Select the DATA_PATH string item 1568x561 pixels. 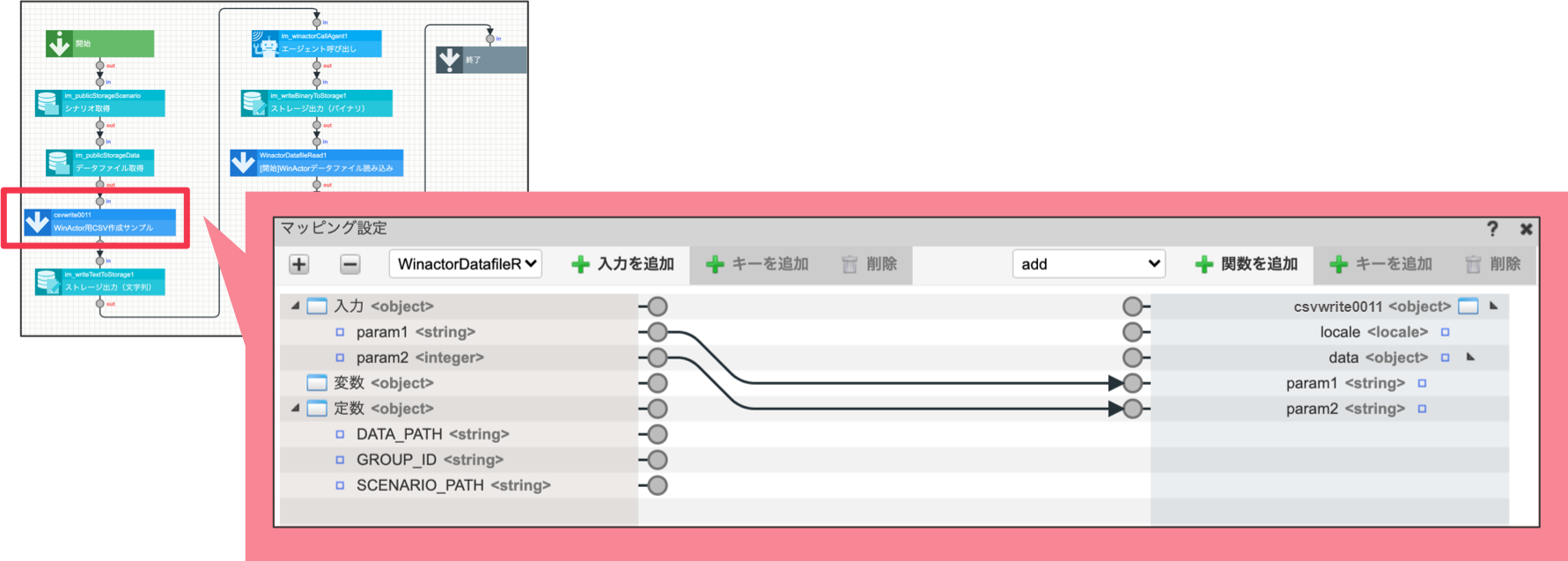coord(432,434)
